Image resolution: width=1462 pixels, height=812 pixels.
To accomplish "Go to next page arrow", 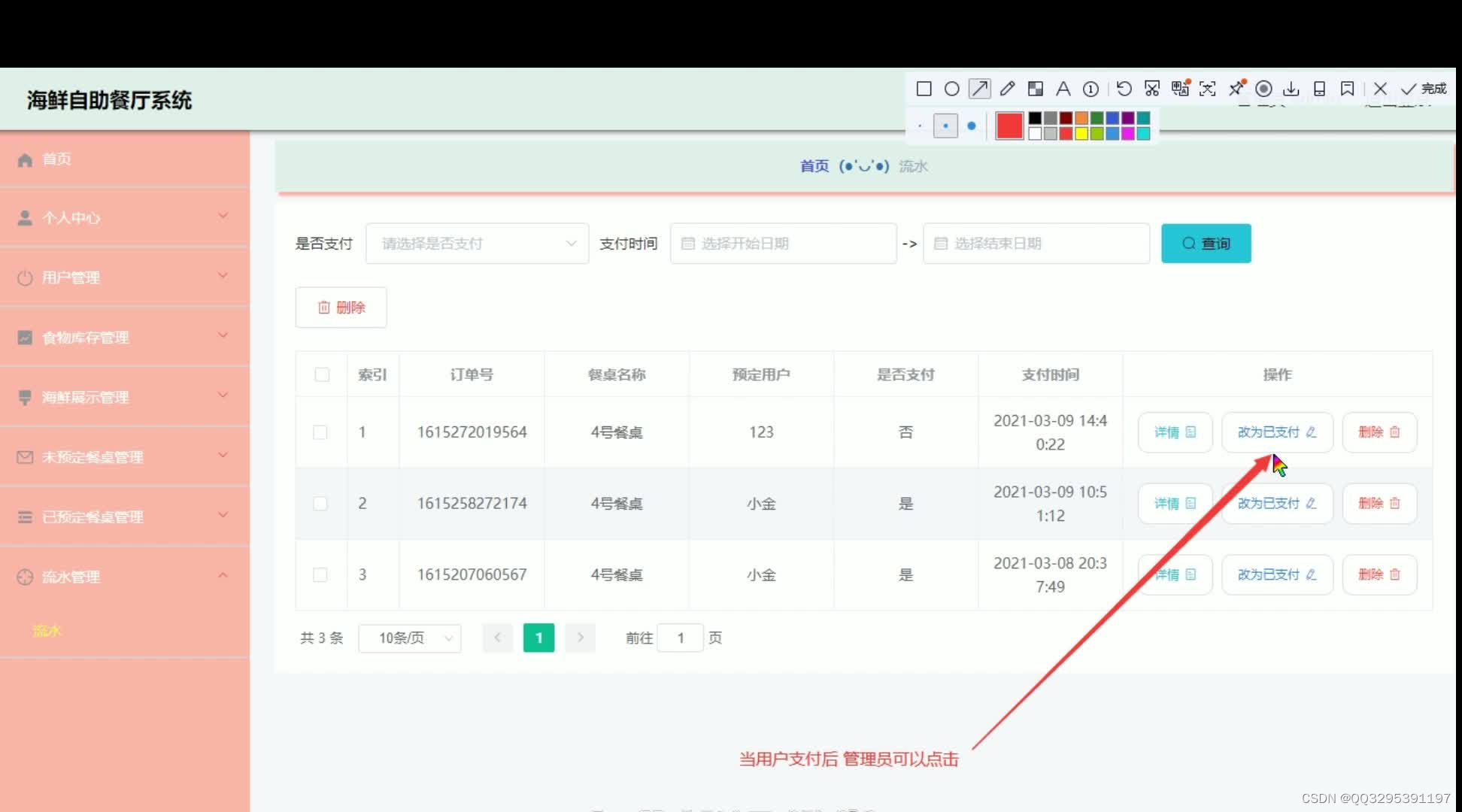I will click(580, 638).
